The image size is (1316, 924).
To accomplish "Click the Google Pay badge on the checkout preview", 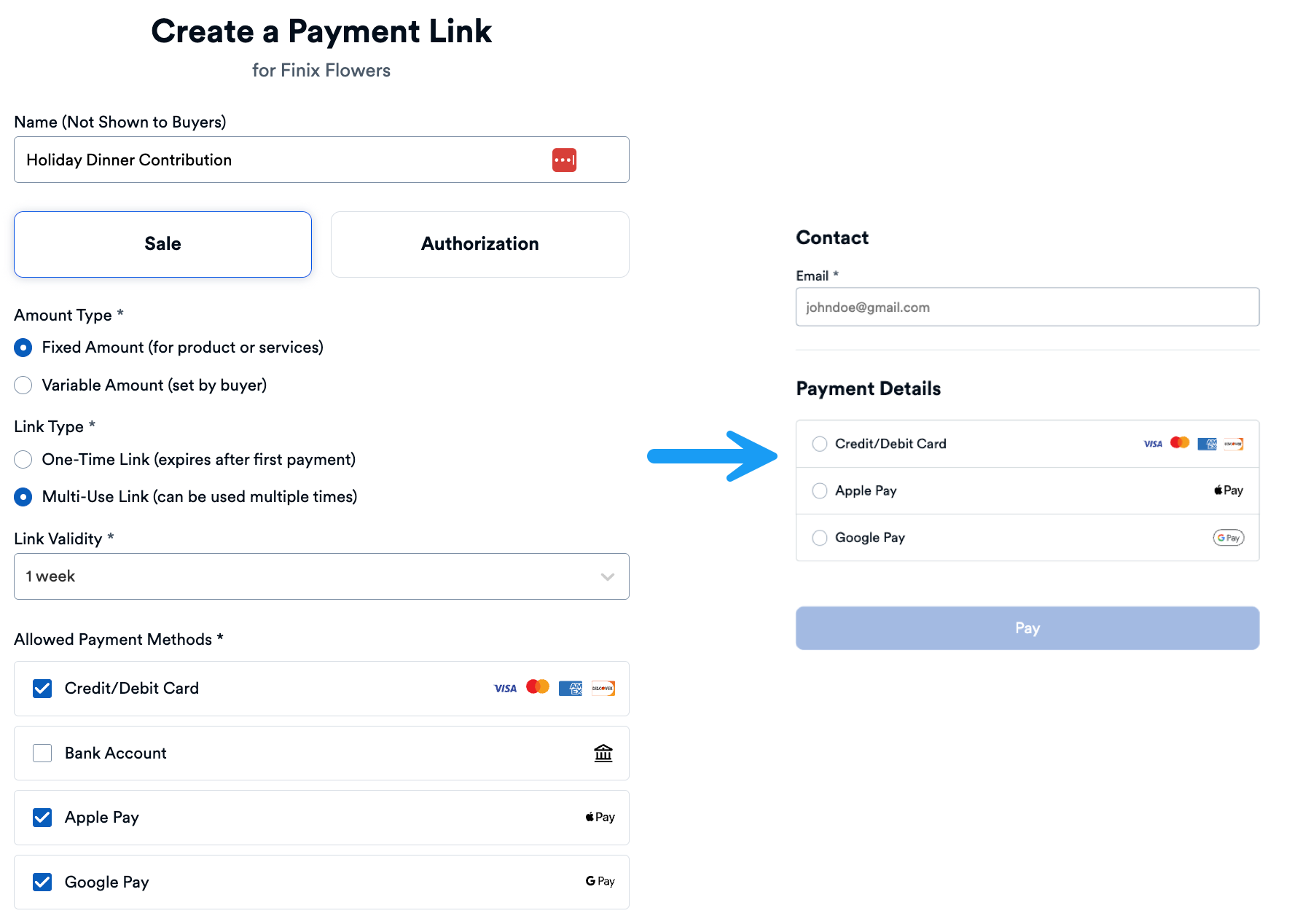I will [1228, 538].
